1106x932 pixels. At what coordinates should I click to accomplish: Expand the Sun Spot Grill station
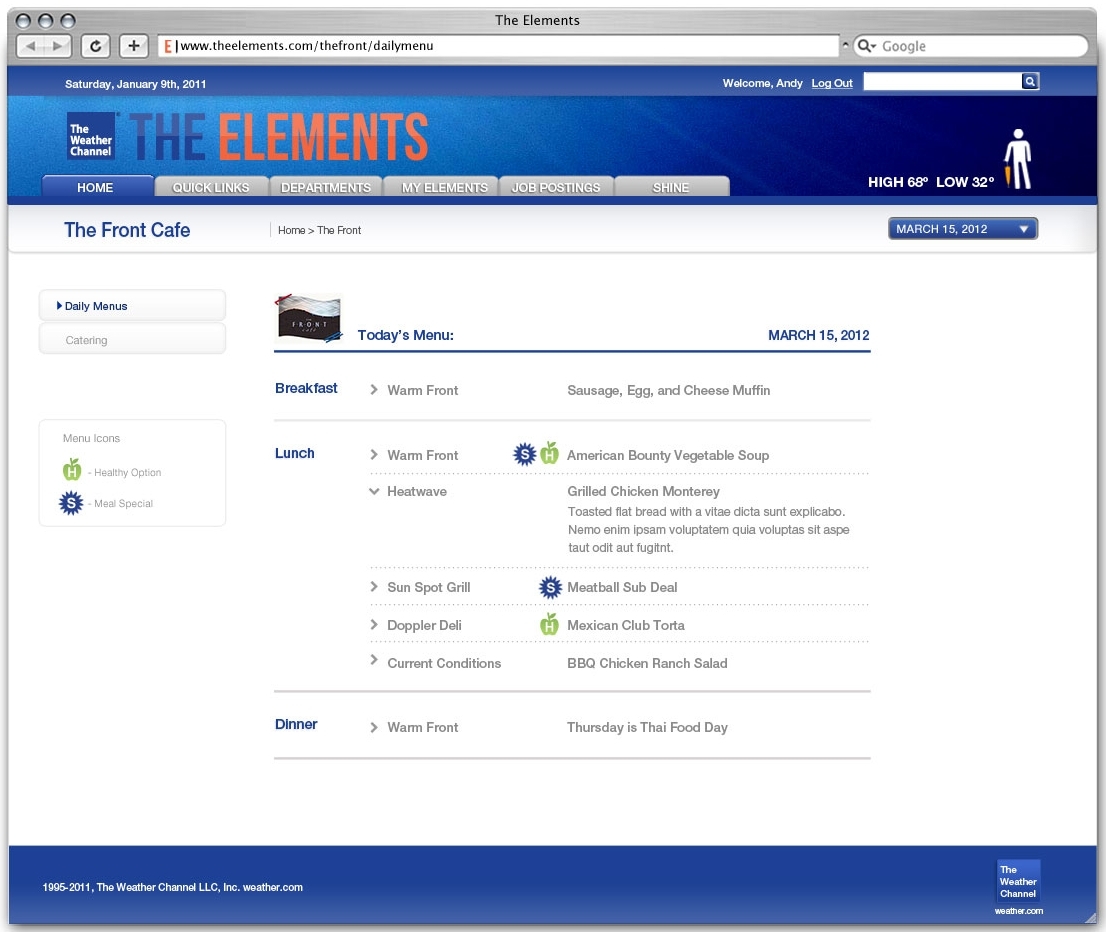click(375, 586)
